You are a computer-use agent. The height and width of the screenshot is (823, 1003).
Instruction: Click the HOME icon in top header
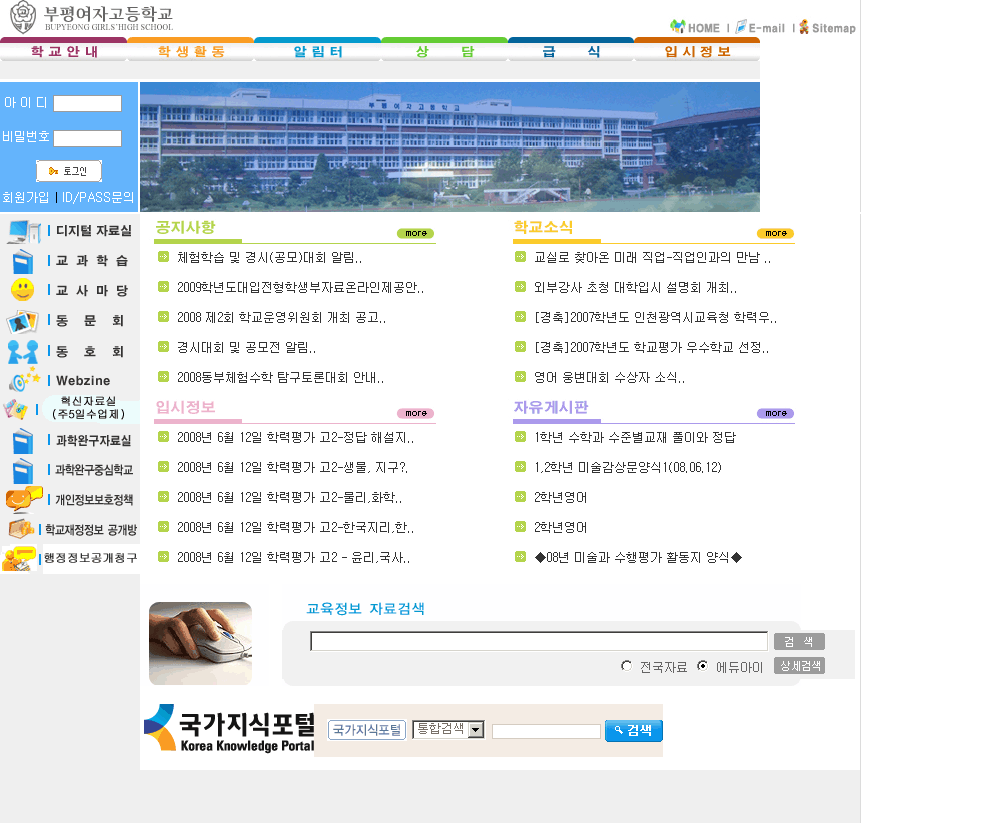(678, 27)
